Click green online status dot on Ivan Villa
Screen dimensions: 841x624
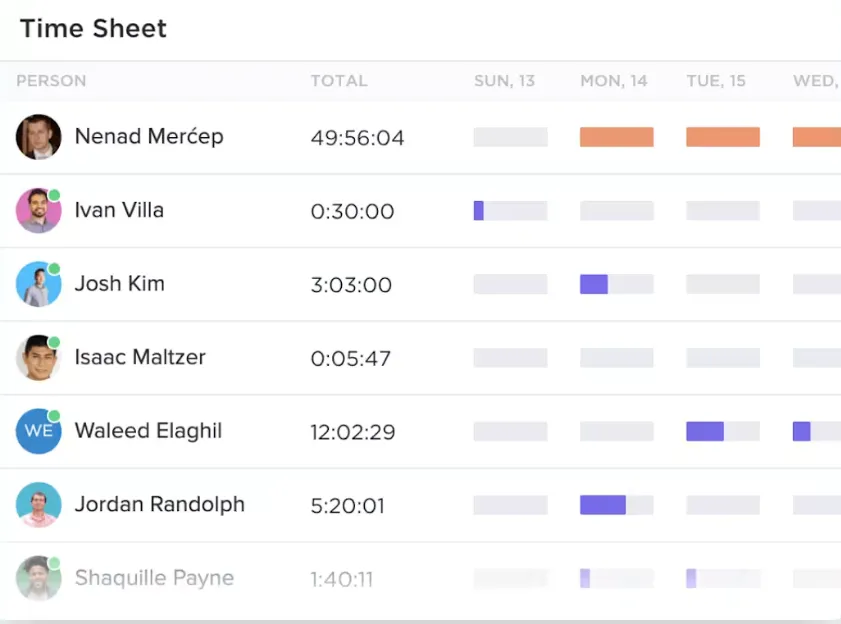(x=54, y=195)
